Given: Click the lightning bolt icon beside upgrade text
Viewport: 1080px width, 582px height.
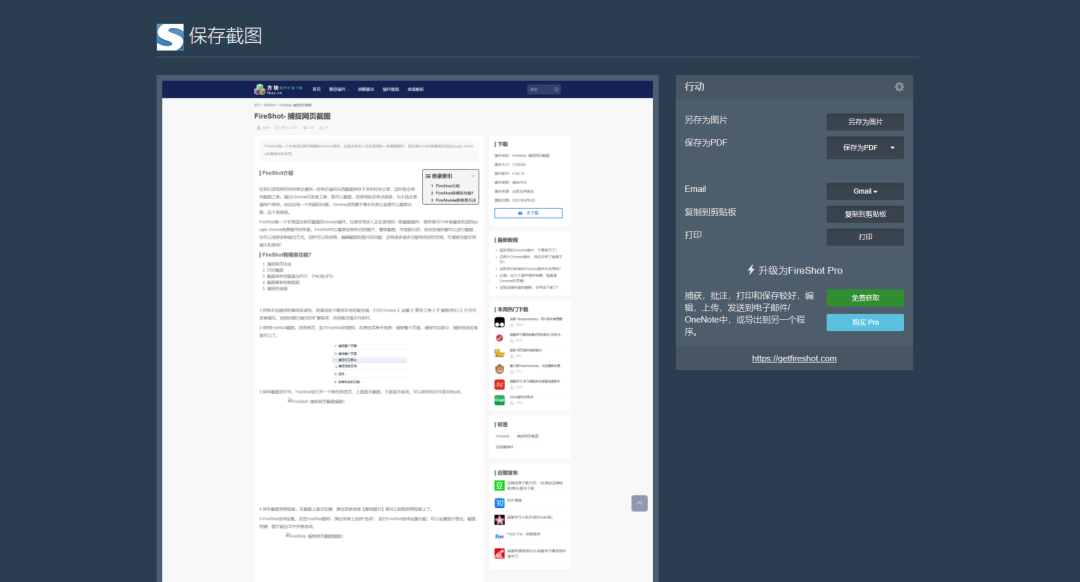Looking at the screenshot, I should point(751,270).
